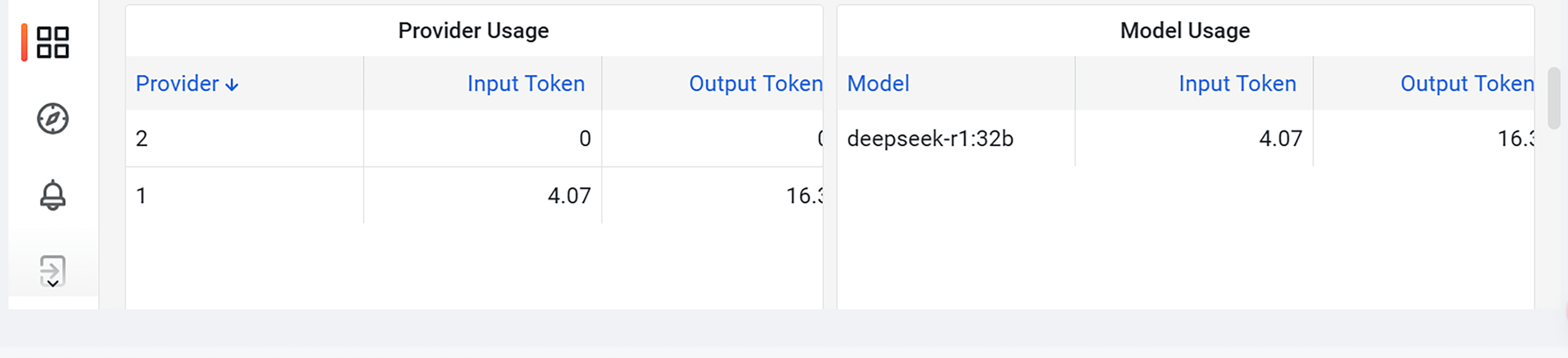1568x358 pixels.
Task: Sort Model Usage by Input Token
Action: (x=1237, y=84)
